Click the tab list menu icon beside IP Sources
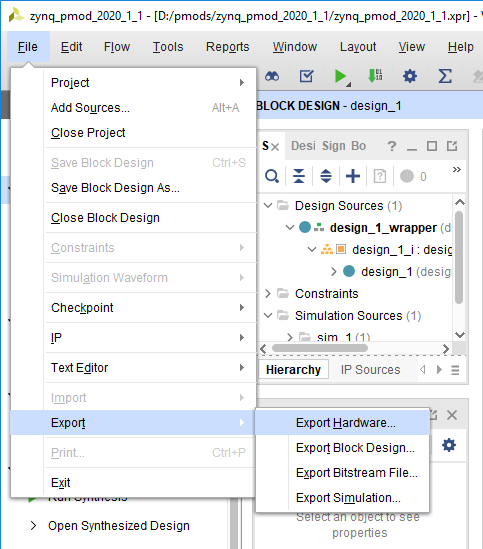Screen dimensions: 483x549 [x=455, y=370]
